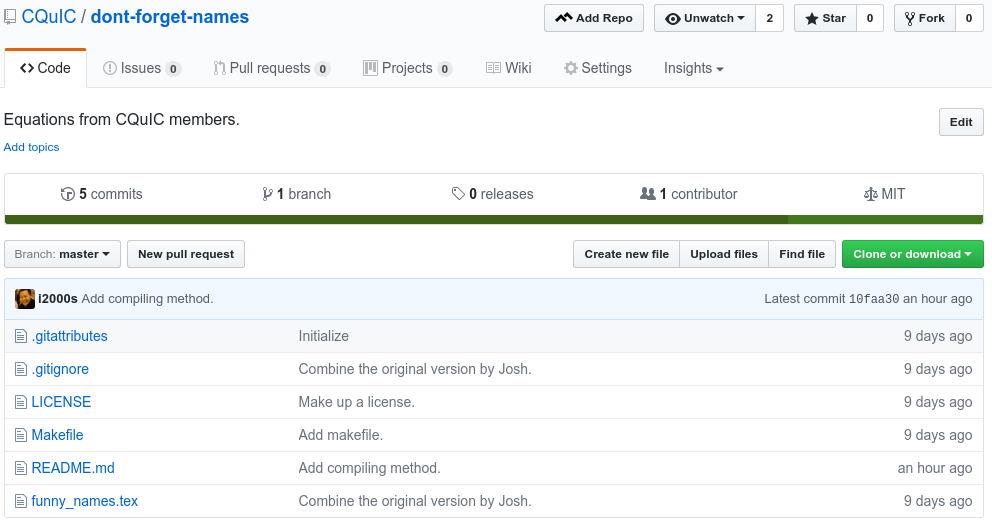This screenshot has width=992, height=522.
Task: Go to the Settings tab
Action: (x=598, y=68)
